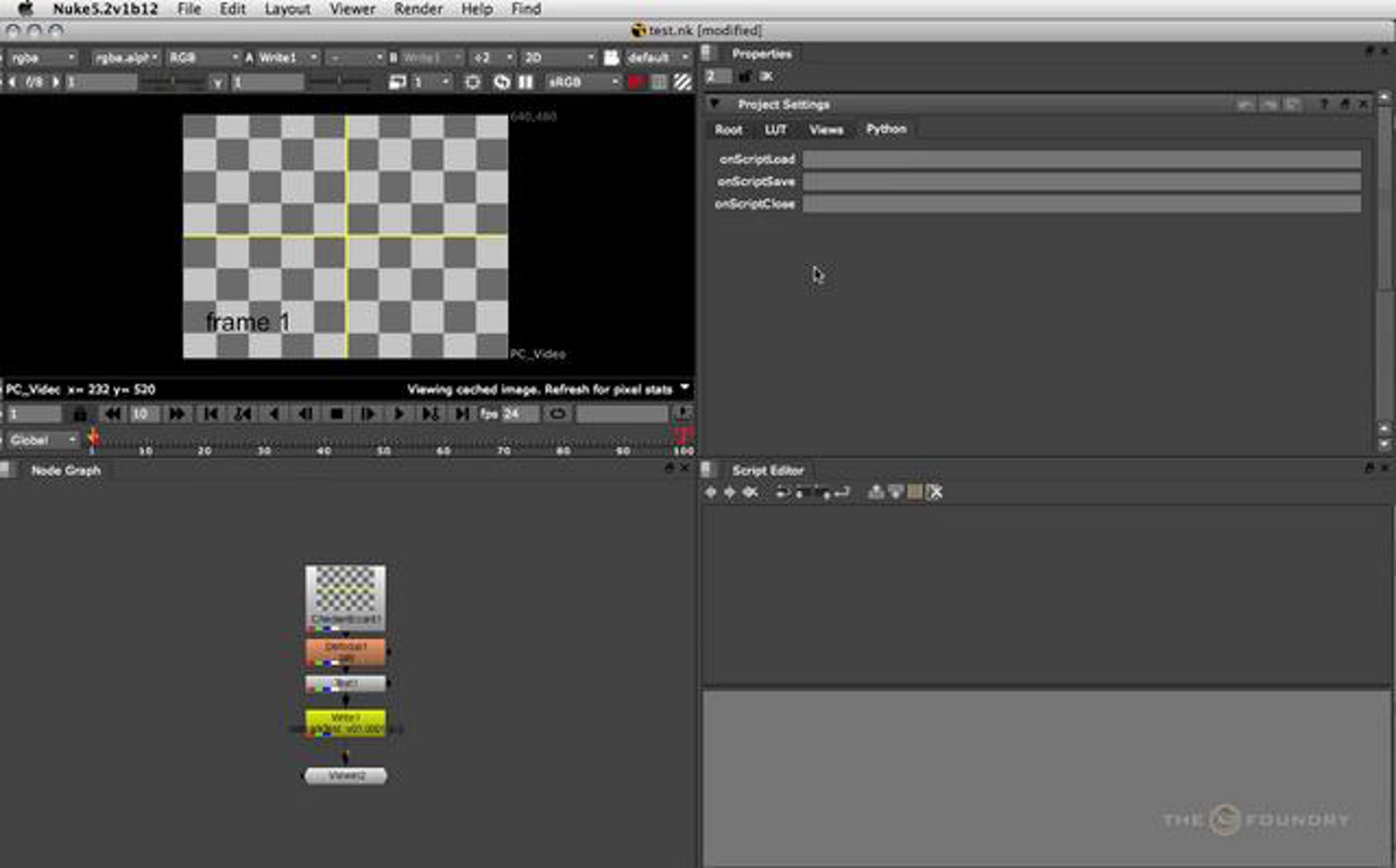Switch to the LUT tab
The height and width of the screenshot is (868, 1396).
775,130
